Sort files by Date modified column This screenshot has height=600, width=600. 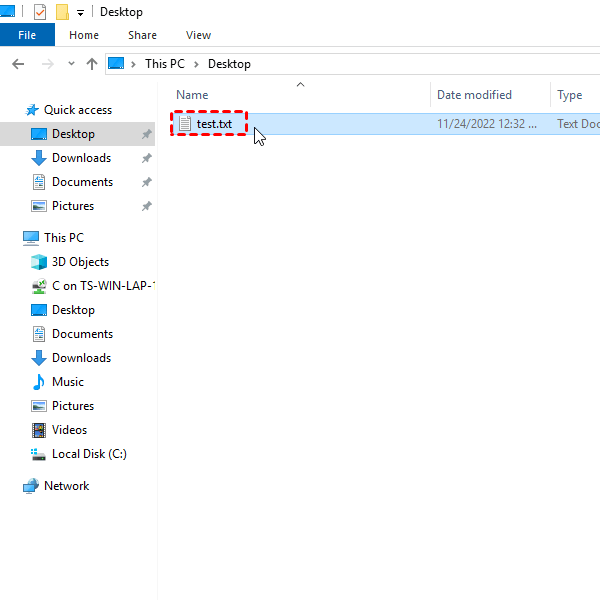point(474,95)
